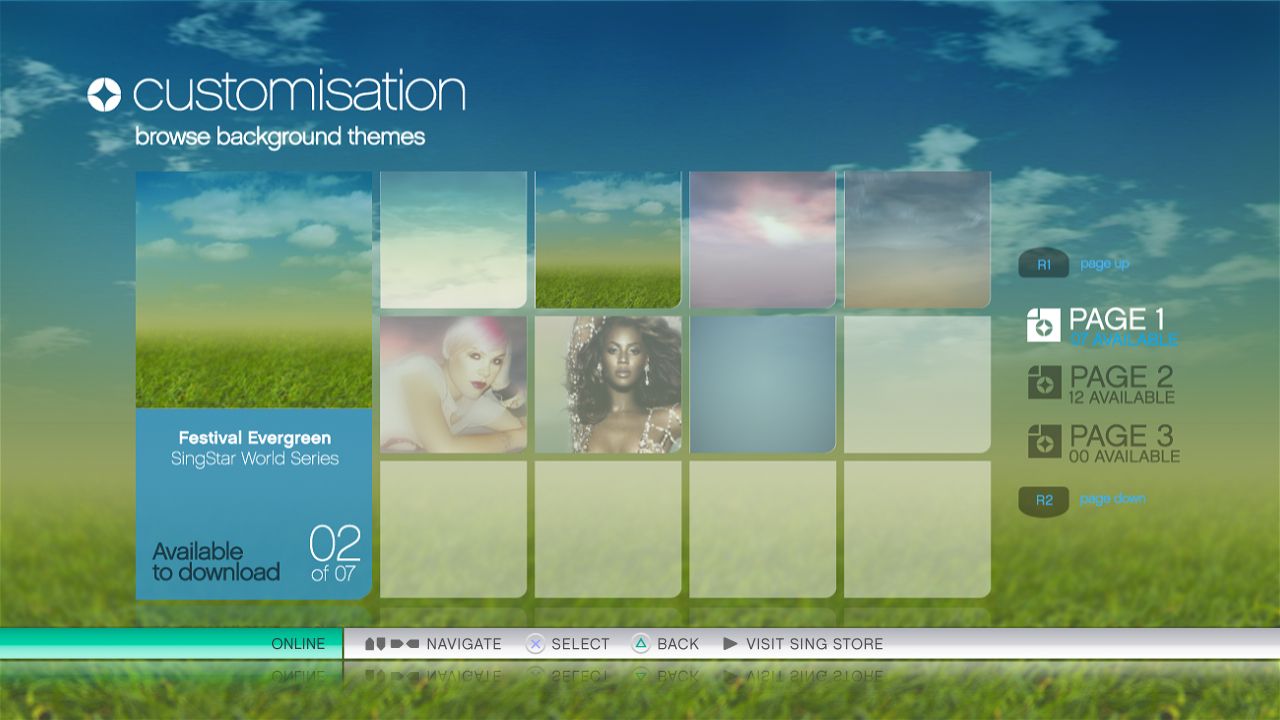Select the curly-haired woman theme thumbnail

tap(608, 385)
